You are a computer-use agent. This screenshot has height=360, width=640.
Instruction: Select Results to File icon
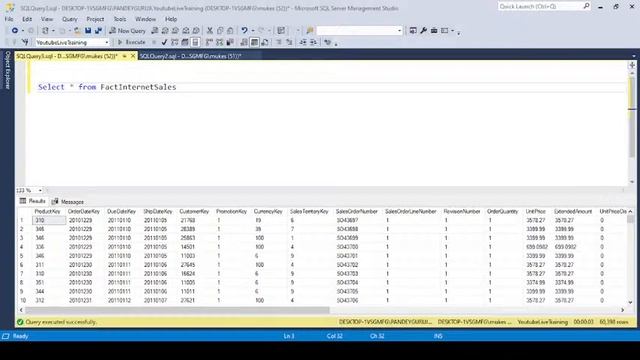click(x=265, y=42)
